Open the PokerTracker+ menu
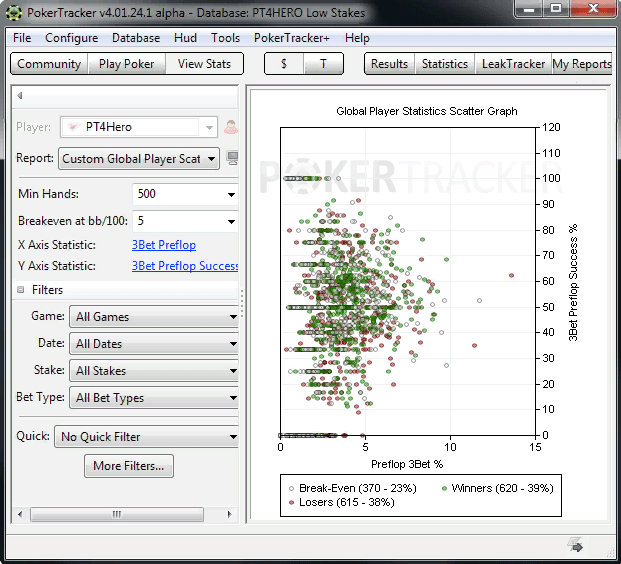The image size is (621, 564). (291, 38)
